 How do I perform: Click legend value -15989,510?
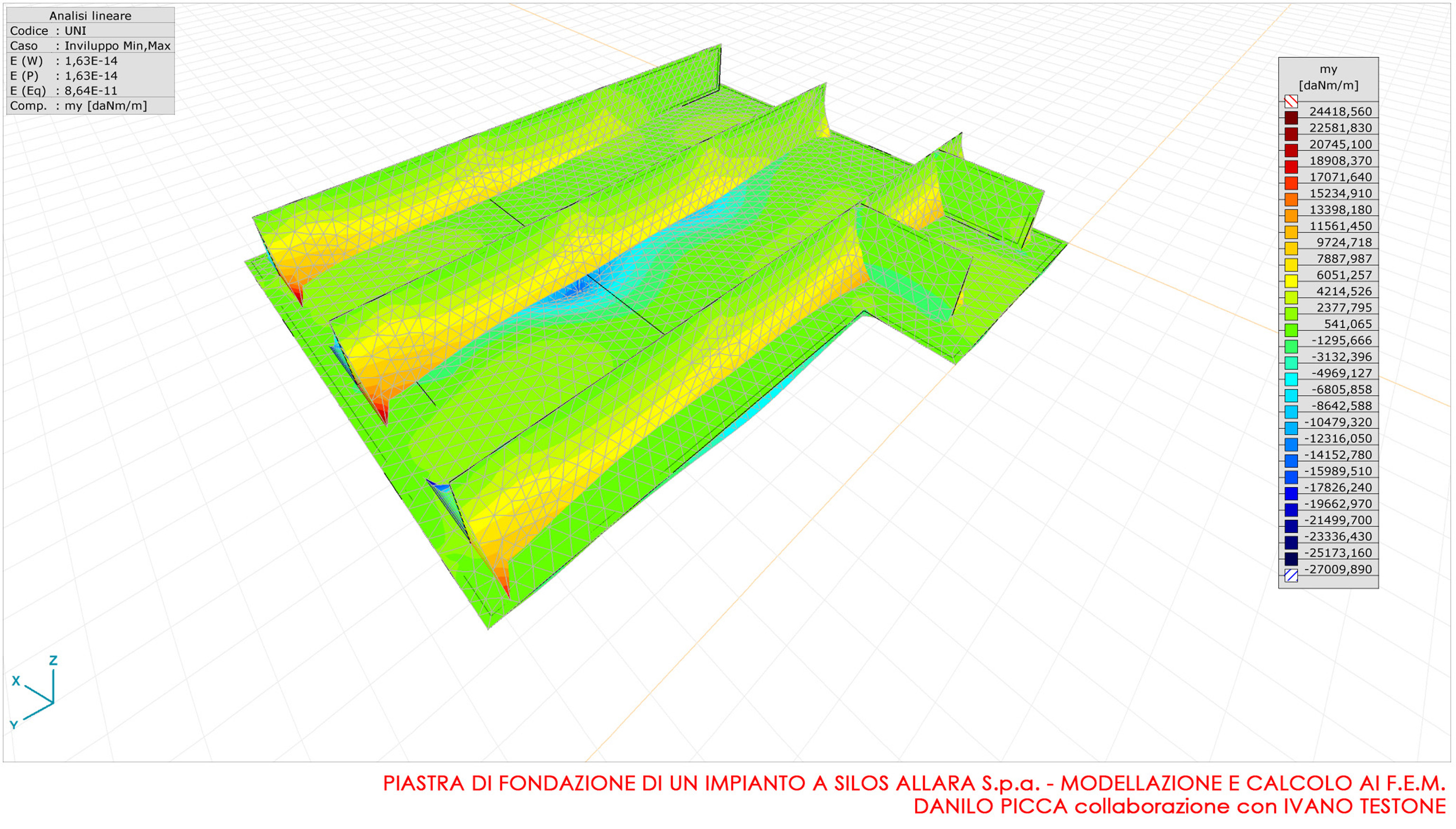pos(1338,472)
